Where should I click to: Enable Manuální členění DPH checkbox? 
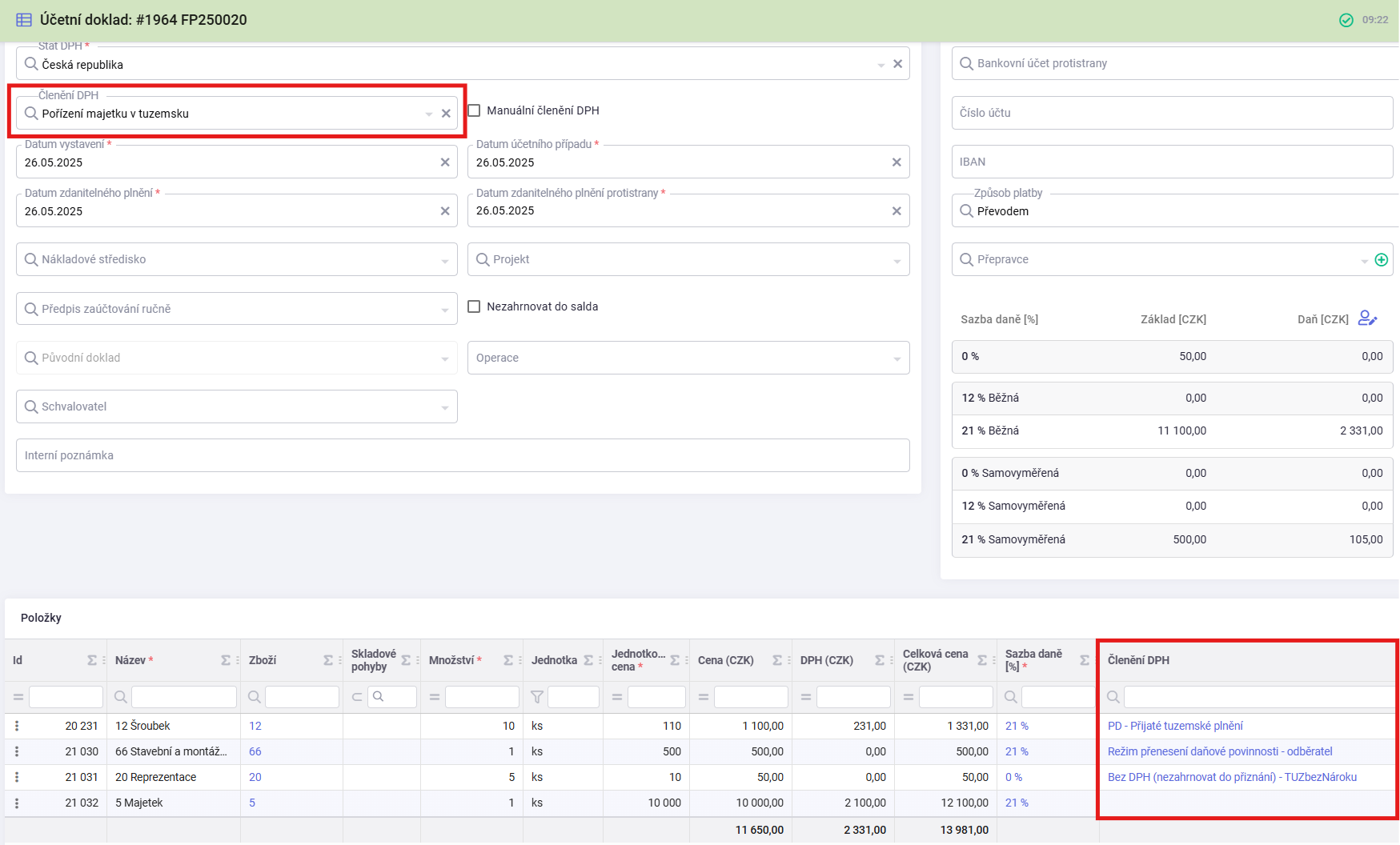[x=474, y=110]
